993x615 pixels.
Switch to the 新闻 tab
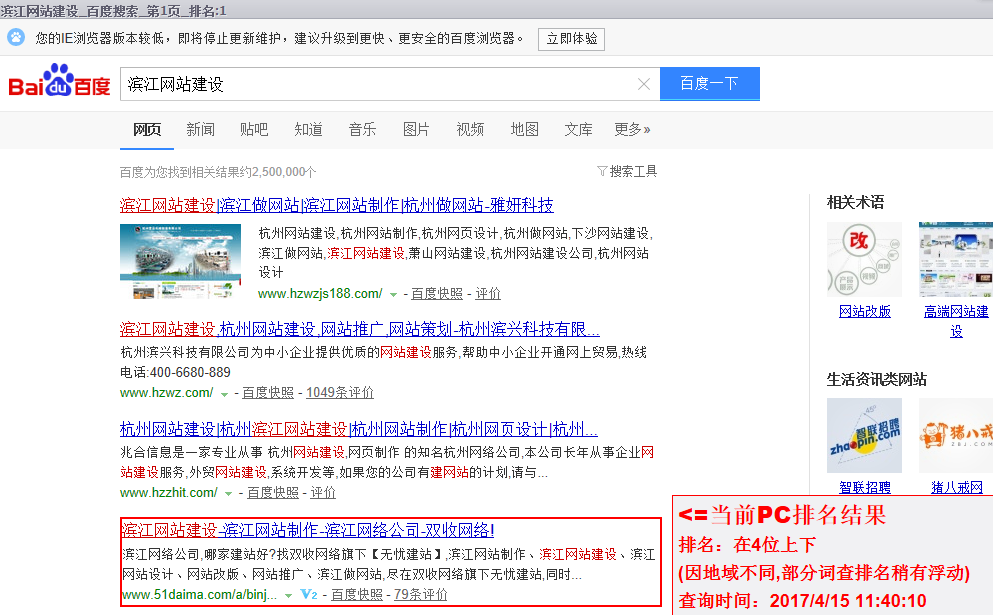tap(200, 129)
